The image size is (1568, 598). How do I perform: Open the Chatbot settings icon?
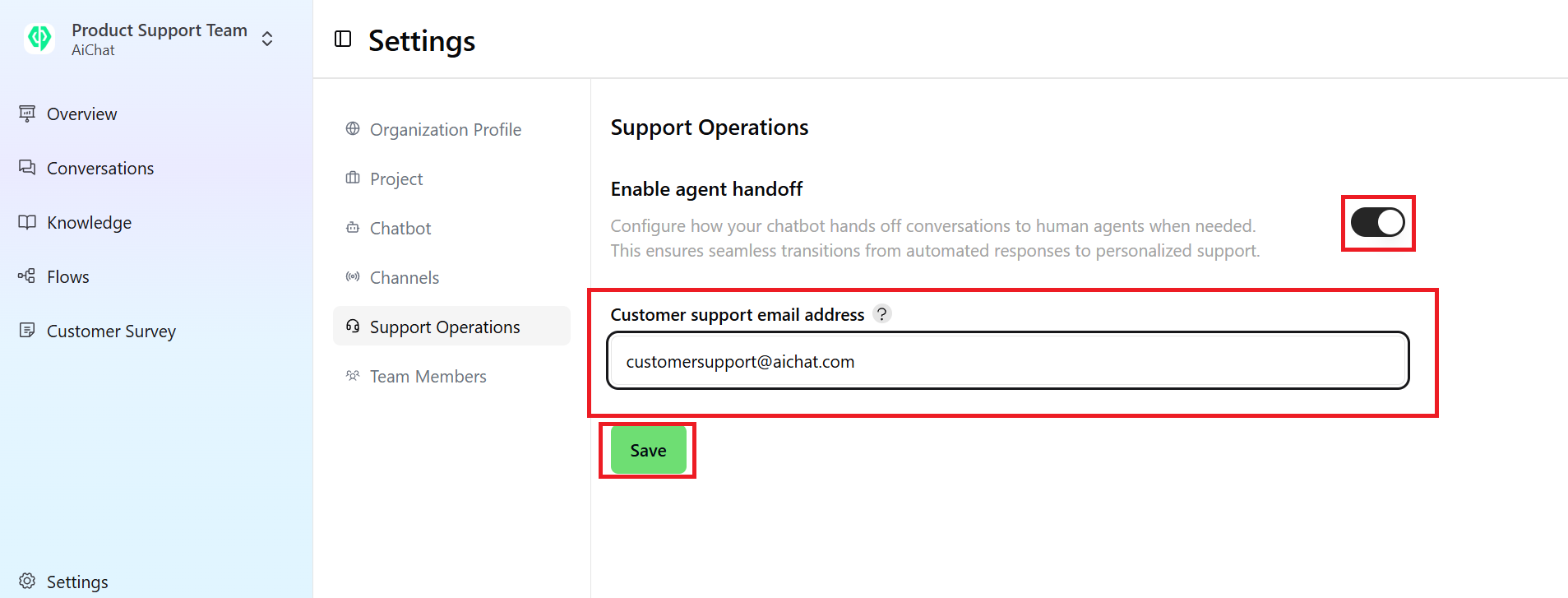(353, 228)
